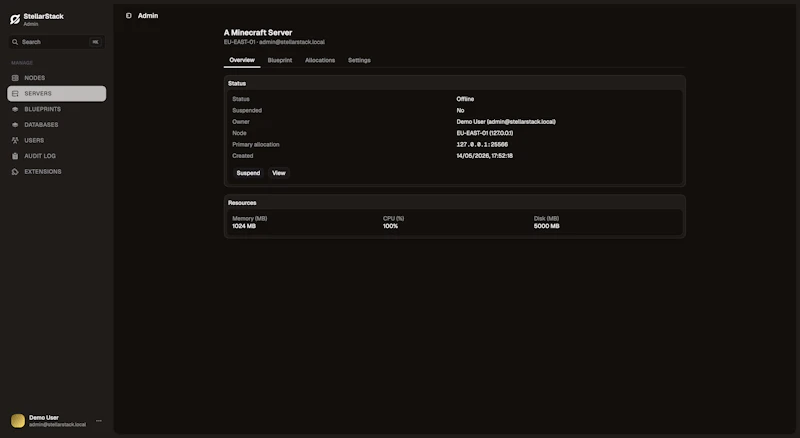
Task: Switch to the Allocations tab
Action: click(320, 60)
